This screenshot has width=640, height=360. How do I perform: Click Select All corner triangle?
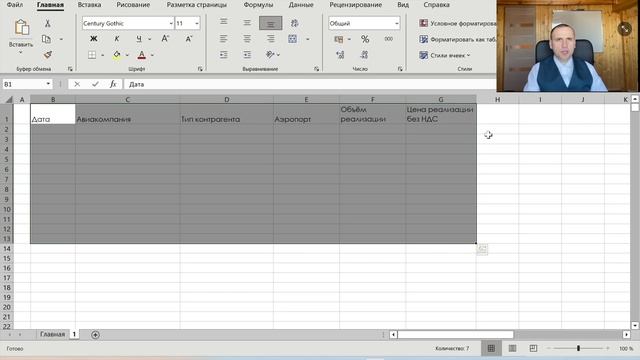(x=9, y=99)
